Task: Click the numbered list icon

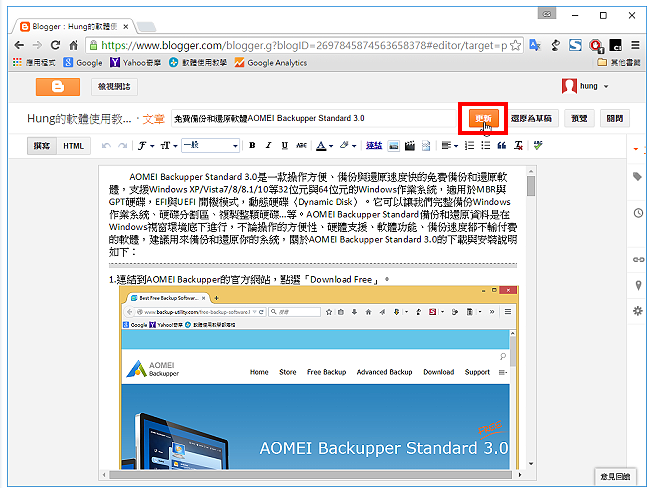Action: [469, 146]
